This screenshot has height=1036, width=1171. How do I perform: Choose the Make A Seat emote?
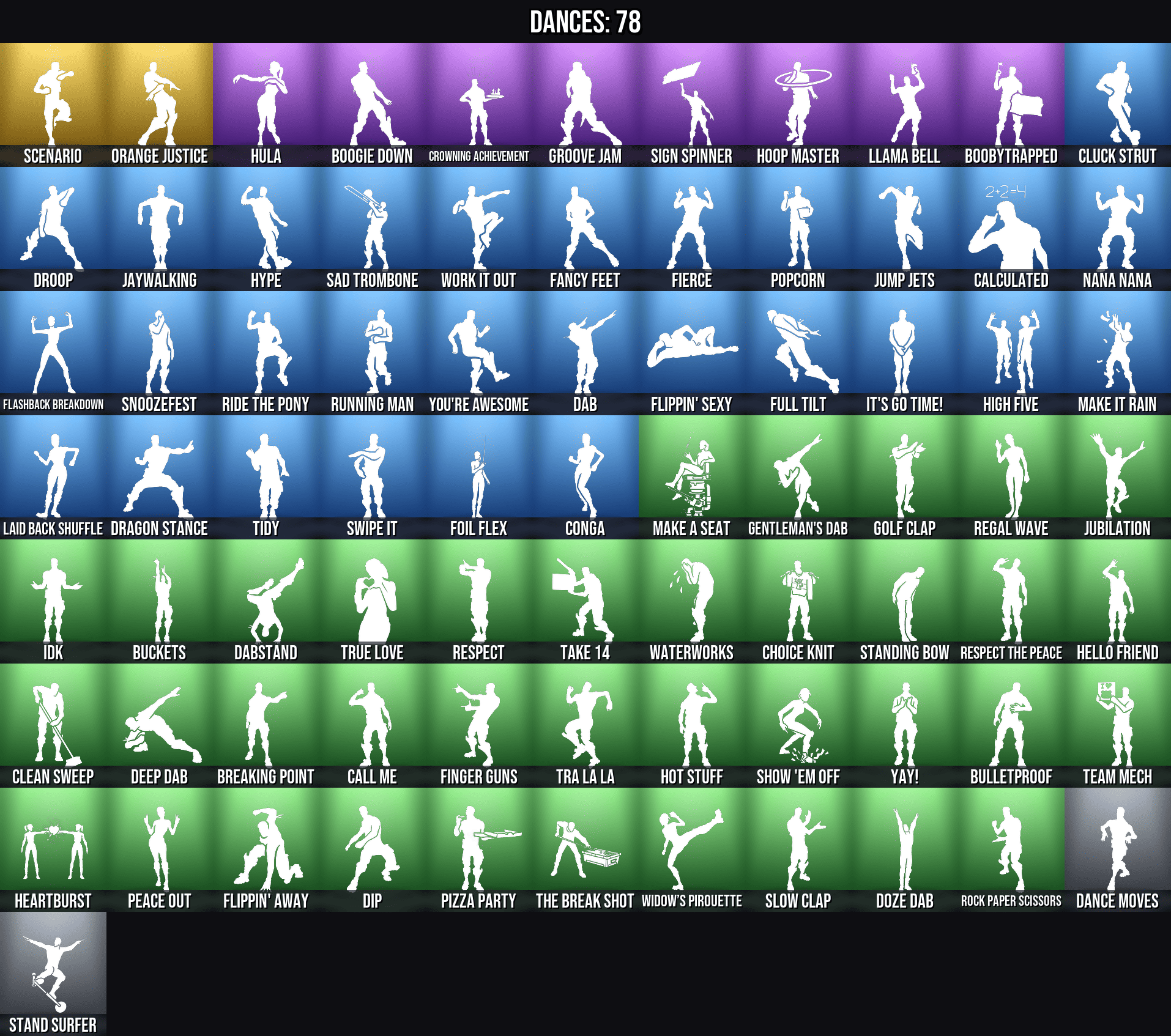click(692, 476)
